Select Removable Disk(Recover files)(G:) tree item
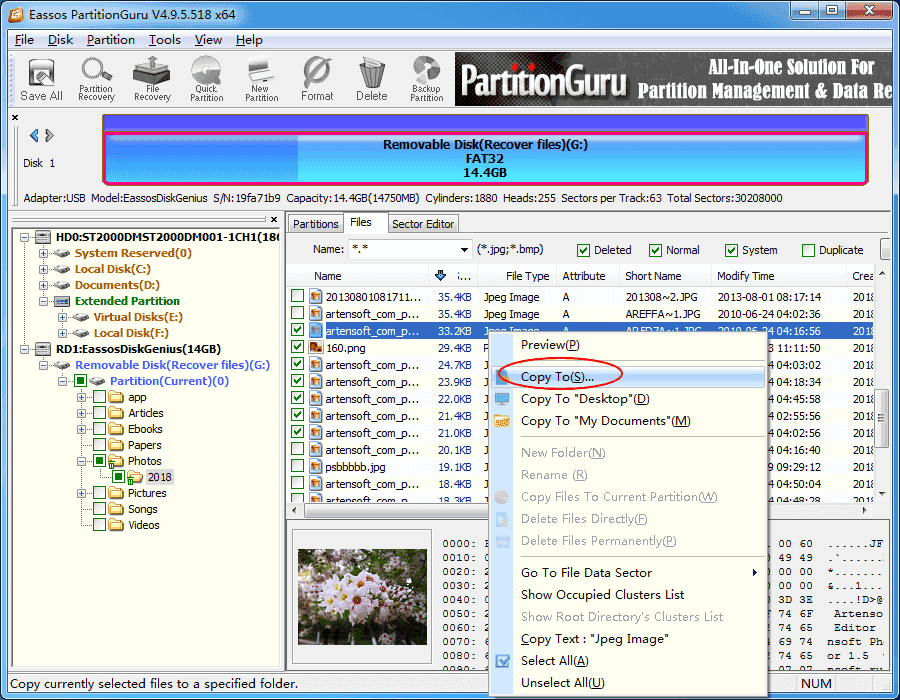900x700 pixels. 172,365
